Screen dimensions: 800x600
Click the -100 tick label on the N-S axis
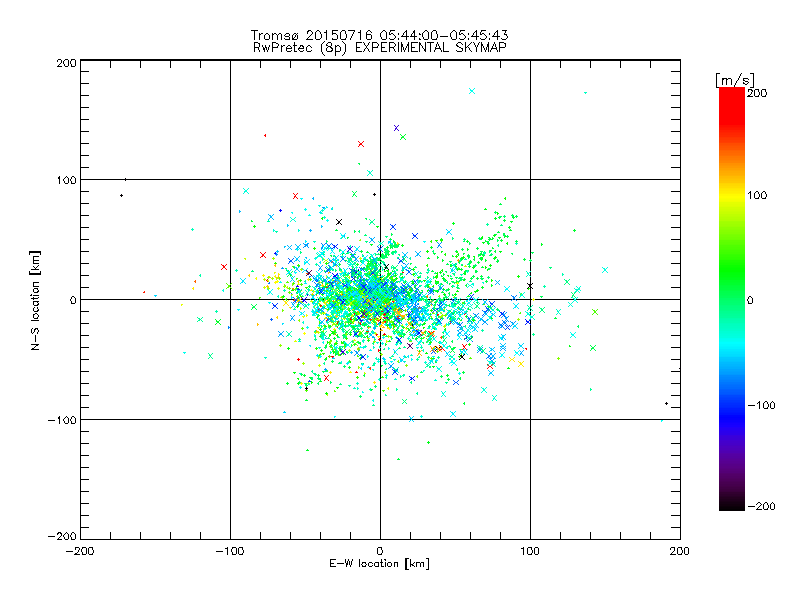[62, 420]
